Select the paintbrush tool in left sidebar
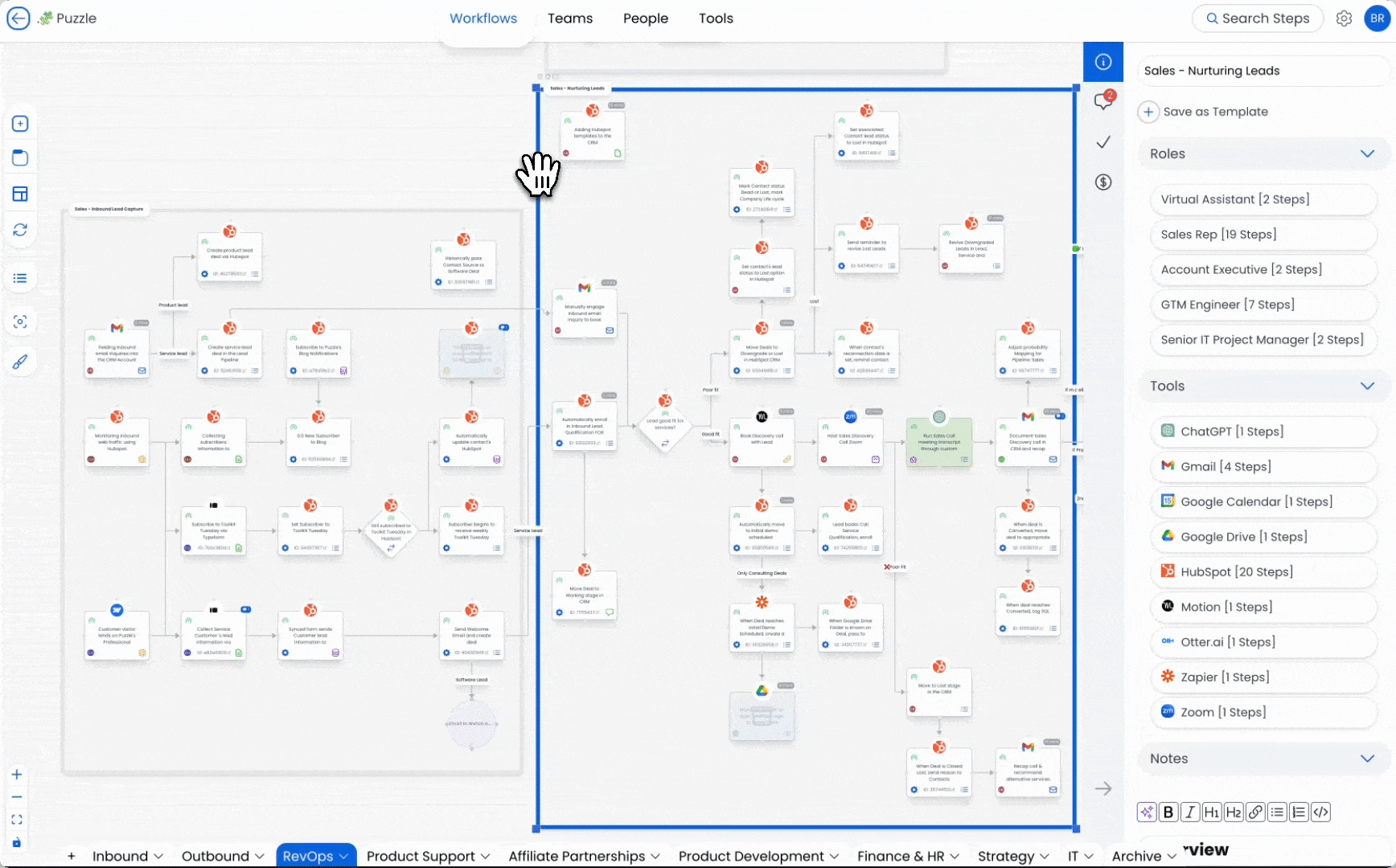This screenshot has height=868, width=1396. click(20, 362)
